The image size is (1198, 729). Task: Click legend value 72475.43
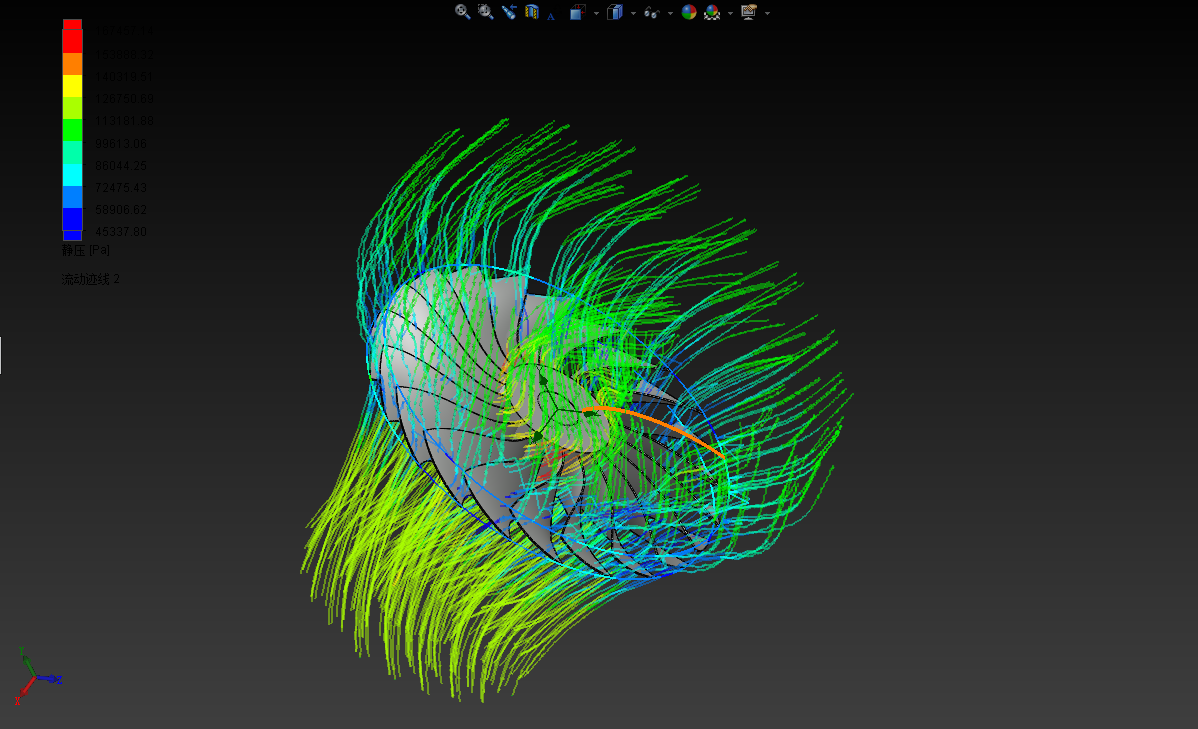[x=121, y=188]
